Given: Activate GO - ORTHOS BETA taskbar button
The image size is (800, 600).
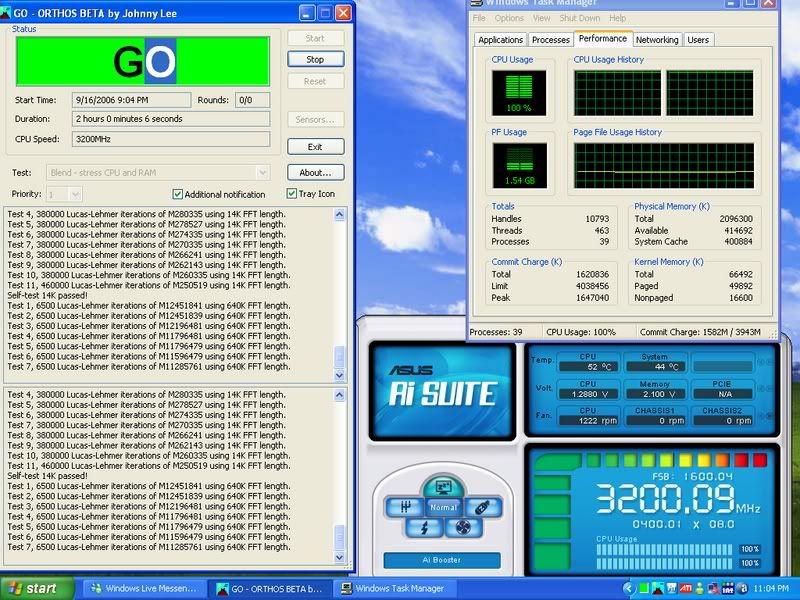Looking at the screenshot, I should click(270, 589).
